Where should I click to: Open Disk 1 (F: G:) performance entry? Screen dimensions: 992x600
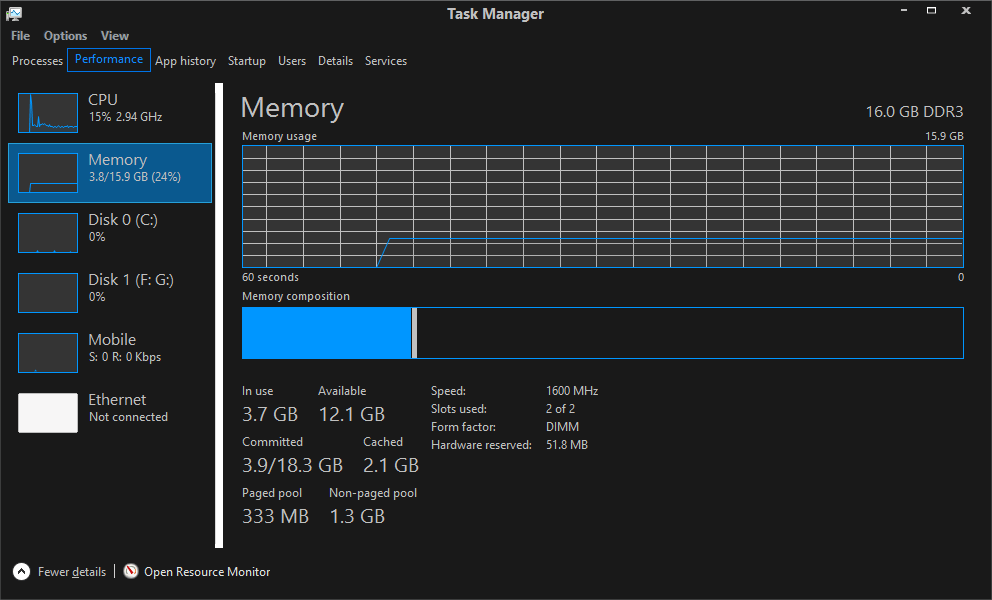130,288
